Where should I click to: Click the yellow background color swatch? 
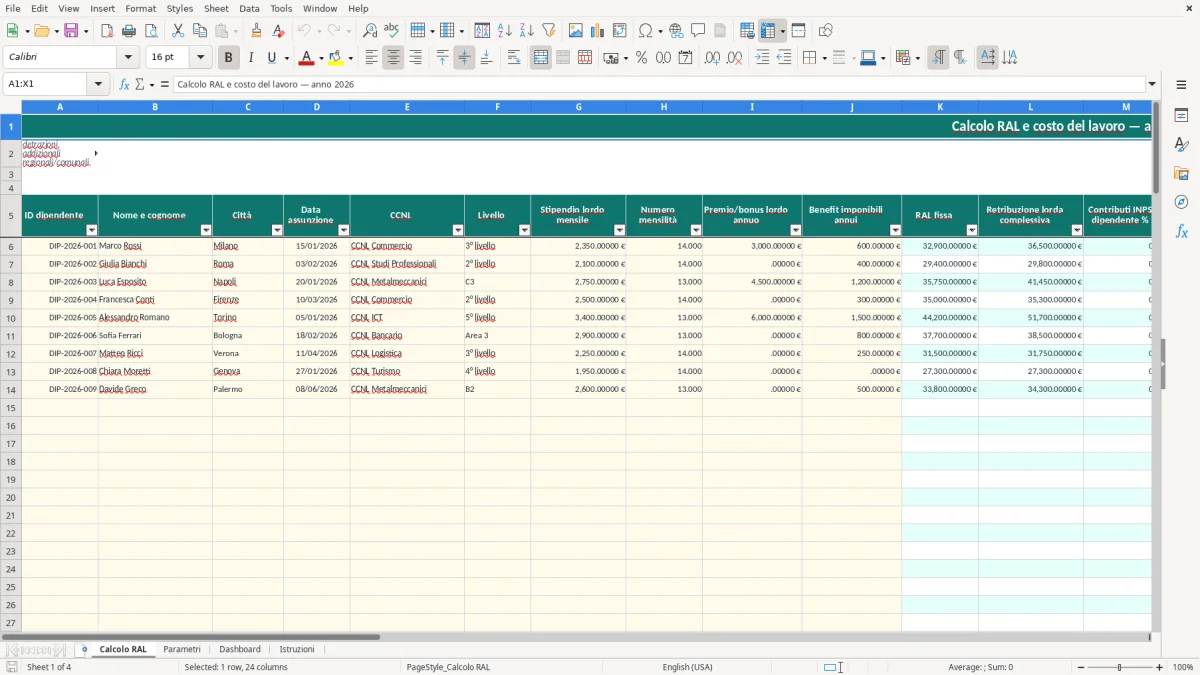pyautogui.click(x=336, y=58)
